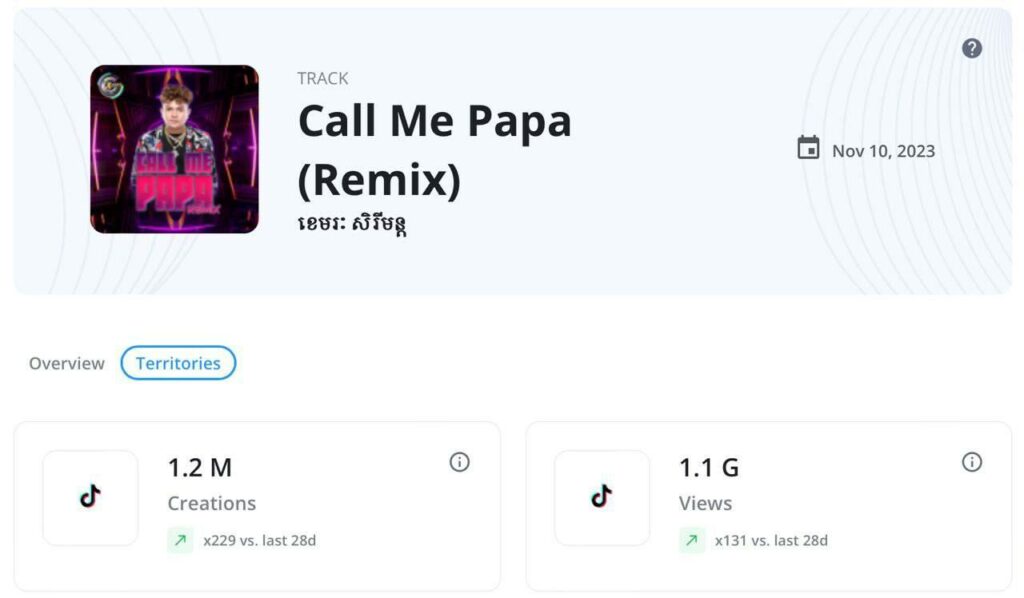Select the Territories tab
This screenshot has height=598, width=1024.
click(178, 363)
